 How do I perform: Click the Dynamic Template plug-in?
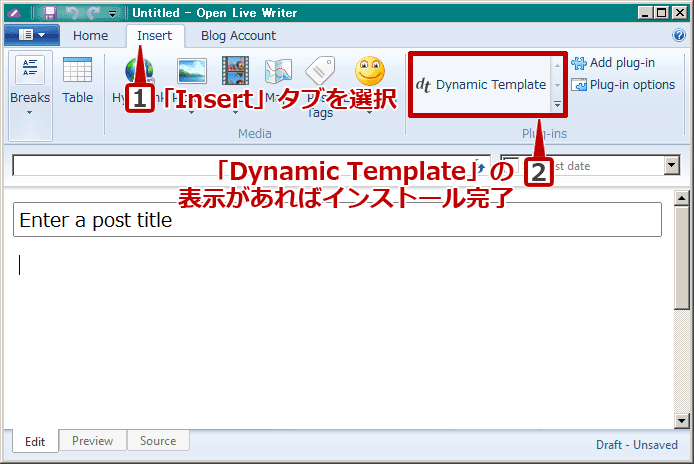pos(481,84)
